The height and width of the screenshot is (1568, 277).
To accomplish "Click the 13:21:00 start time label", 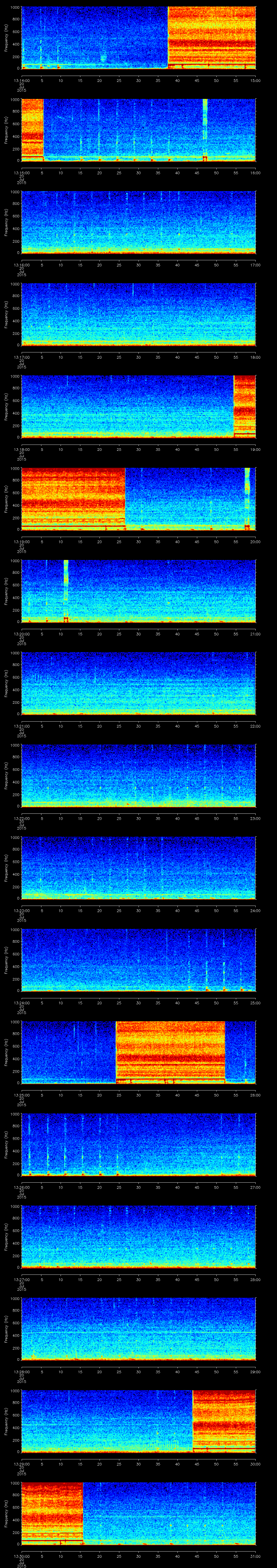I will 21,726.
